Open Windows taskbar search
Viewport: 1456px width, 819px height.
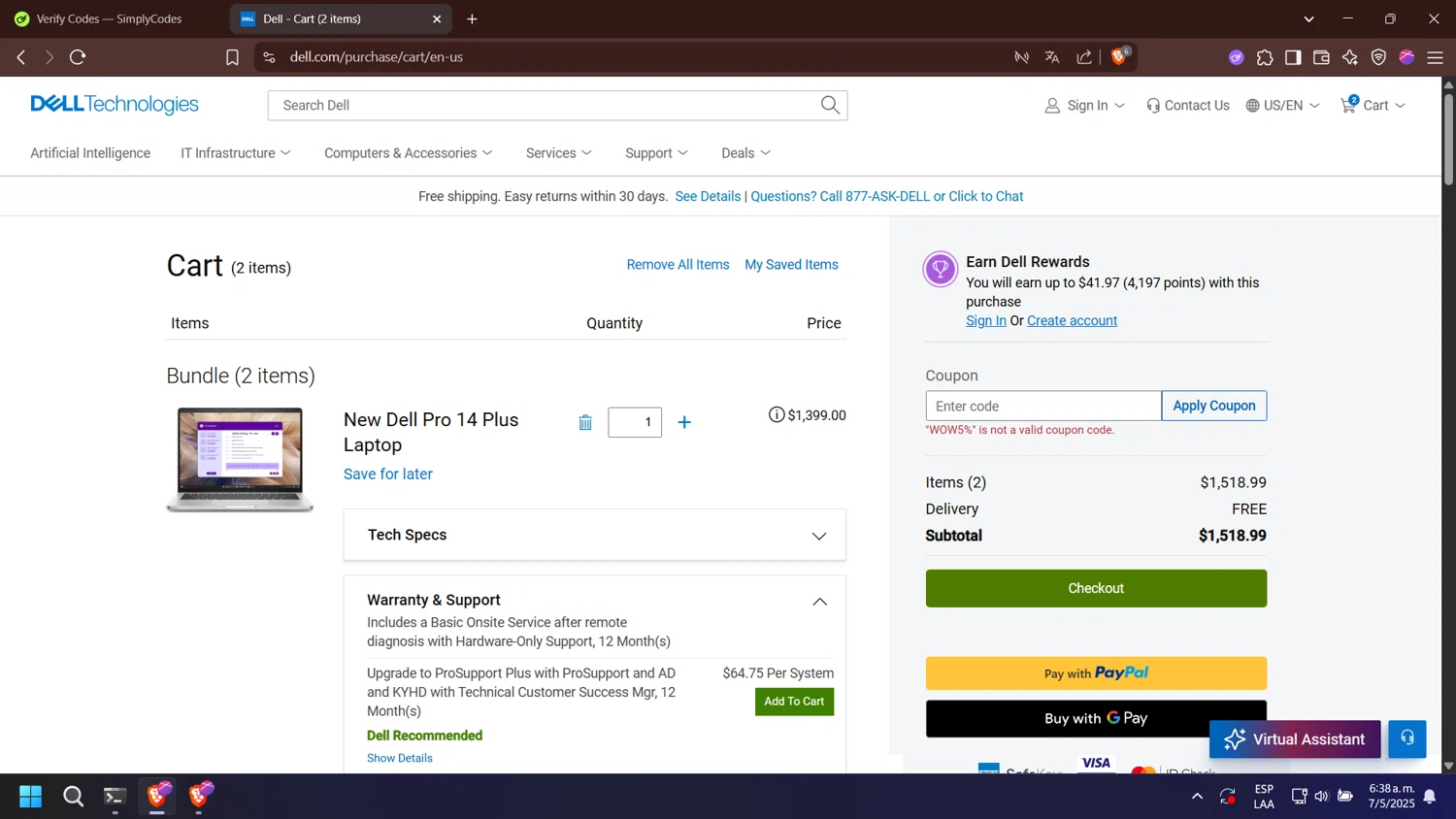click(73, 797)
